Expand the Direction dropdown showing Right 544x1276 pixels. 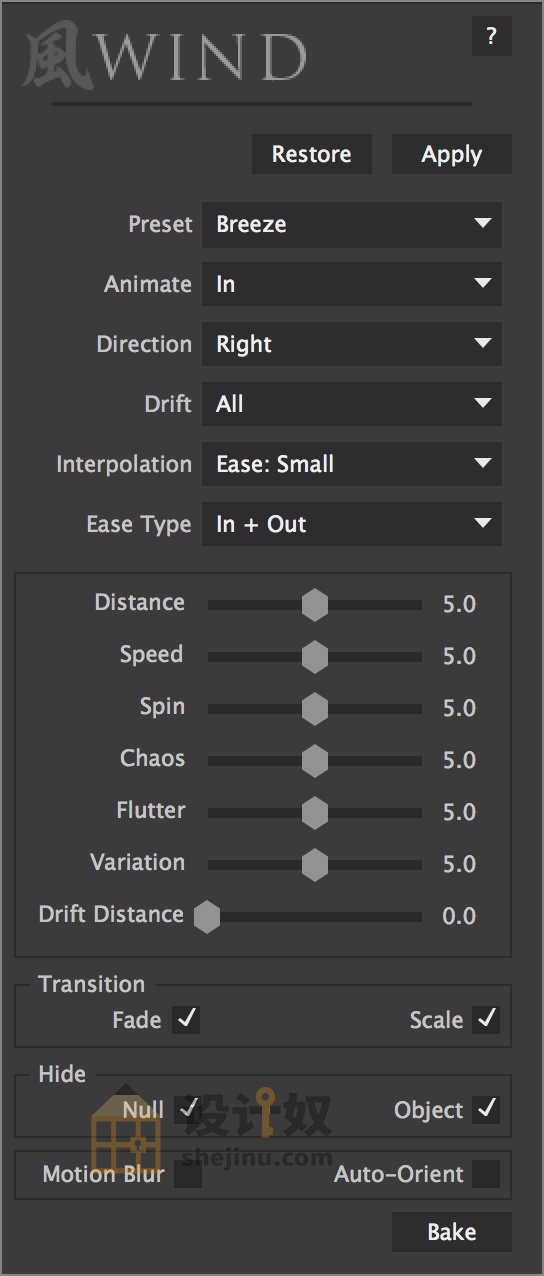pos(352,344)
